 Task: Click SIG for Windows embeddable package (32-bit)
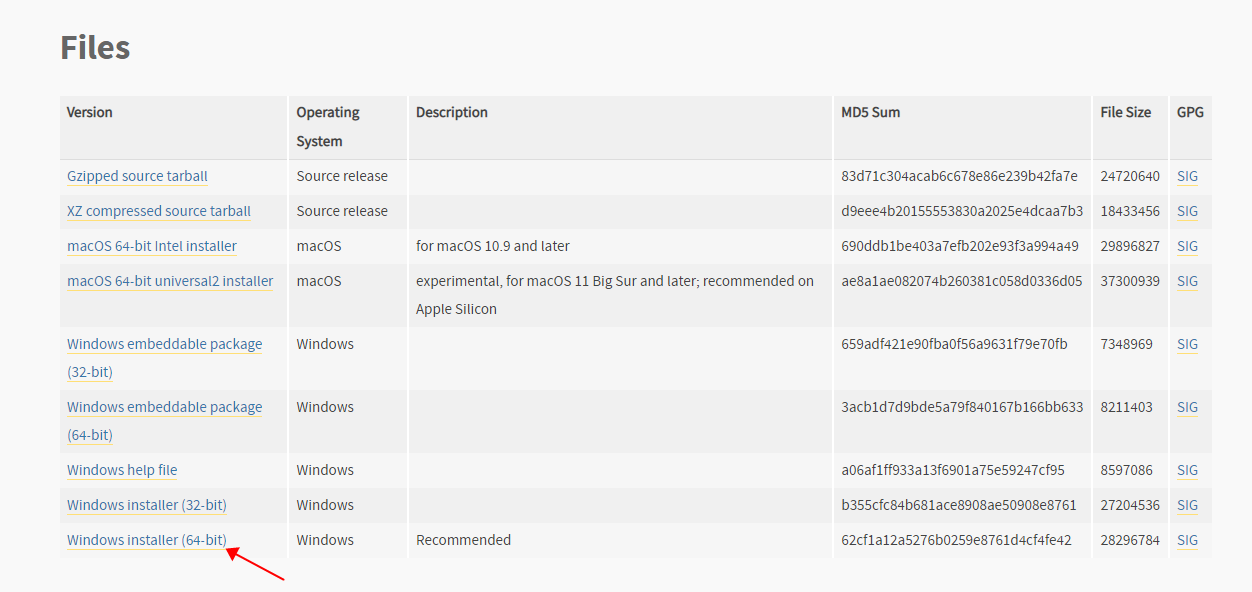1187,344
